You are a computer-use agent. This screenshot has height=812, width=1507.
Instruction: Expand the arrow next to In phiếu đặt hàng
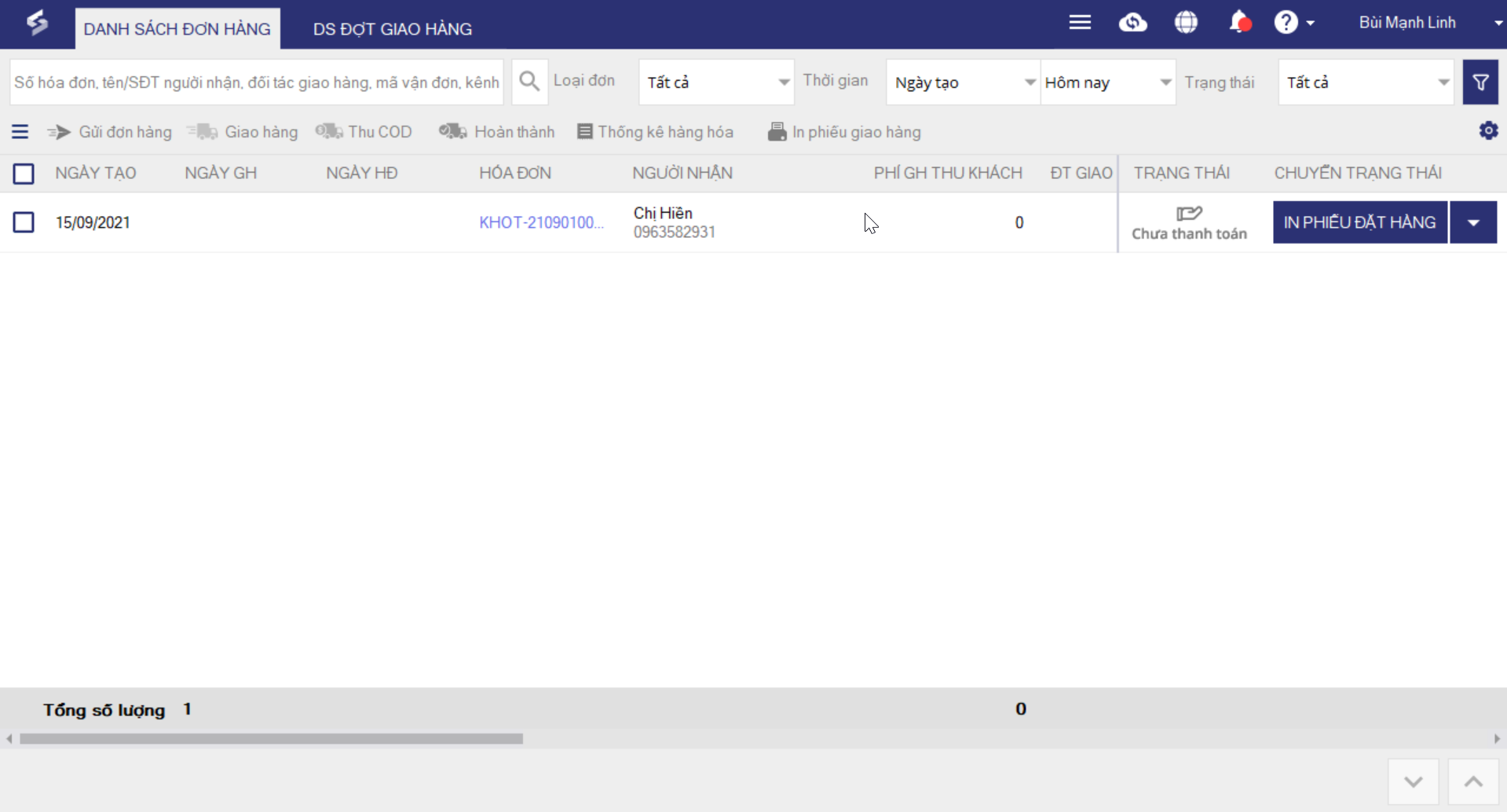coord(1473,222)
